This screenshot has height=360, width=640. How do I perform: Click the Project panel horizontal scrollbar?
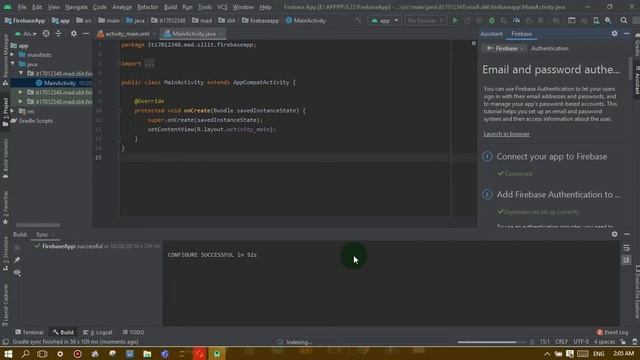[x=38, y=225]
